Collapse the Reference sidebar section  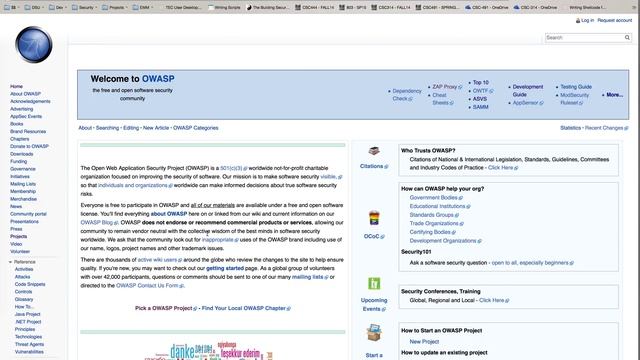(x=11, y=262)
